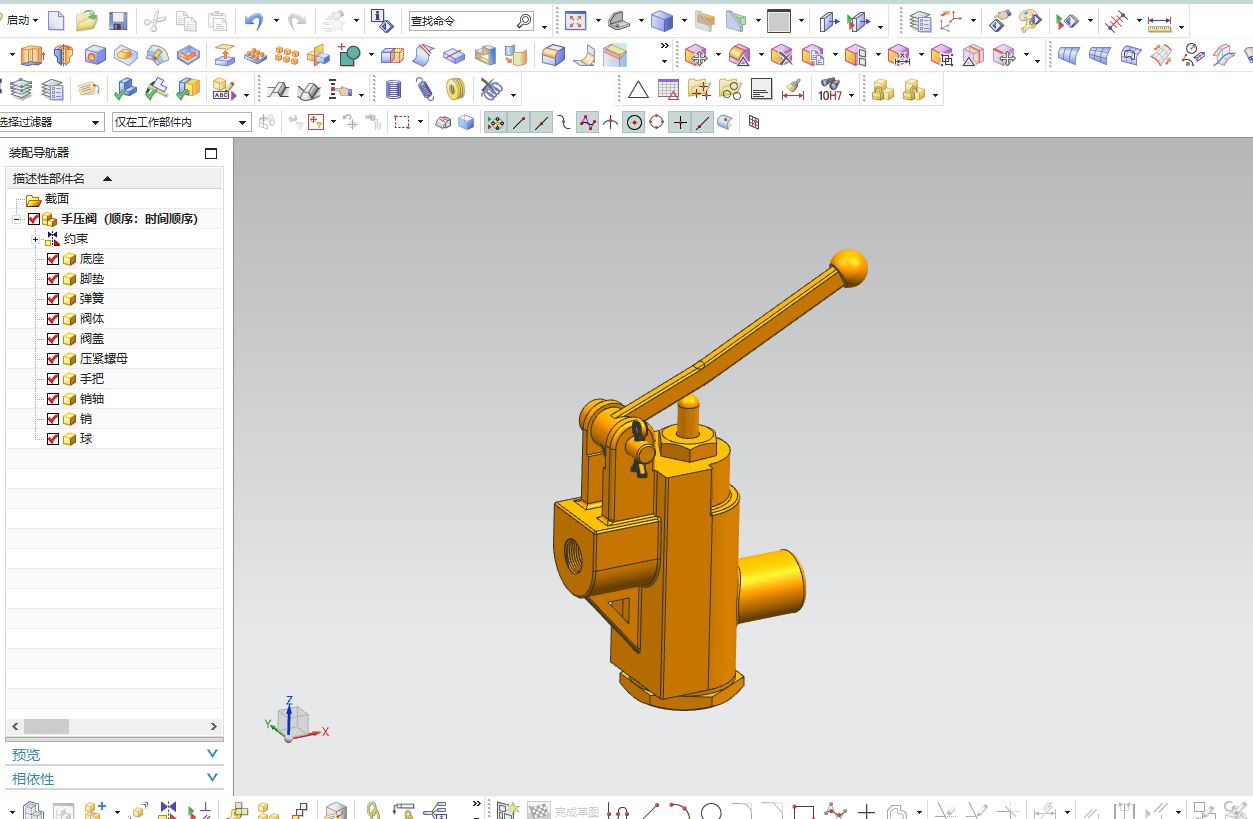Save using the floppy disk icon

click(x=118, y=20)
